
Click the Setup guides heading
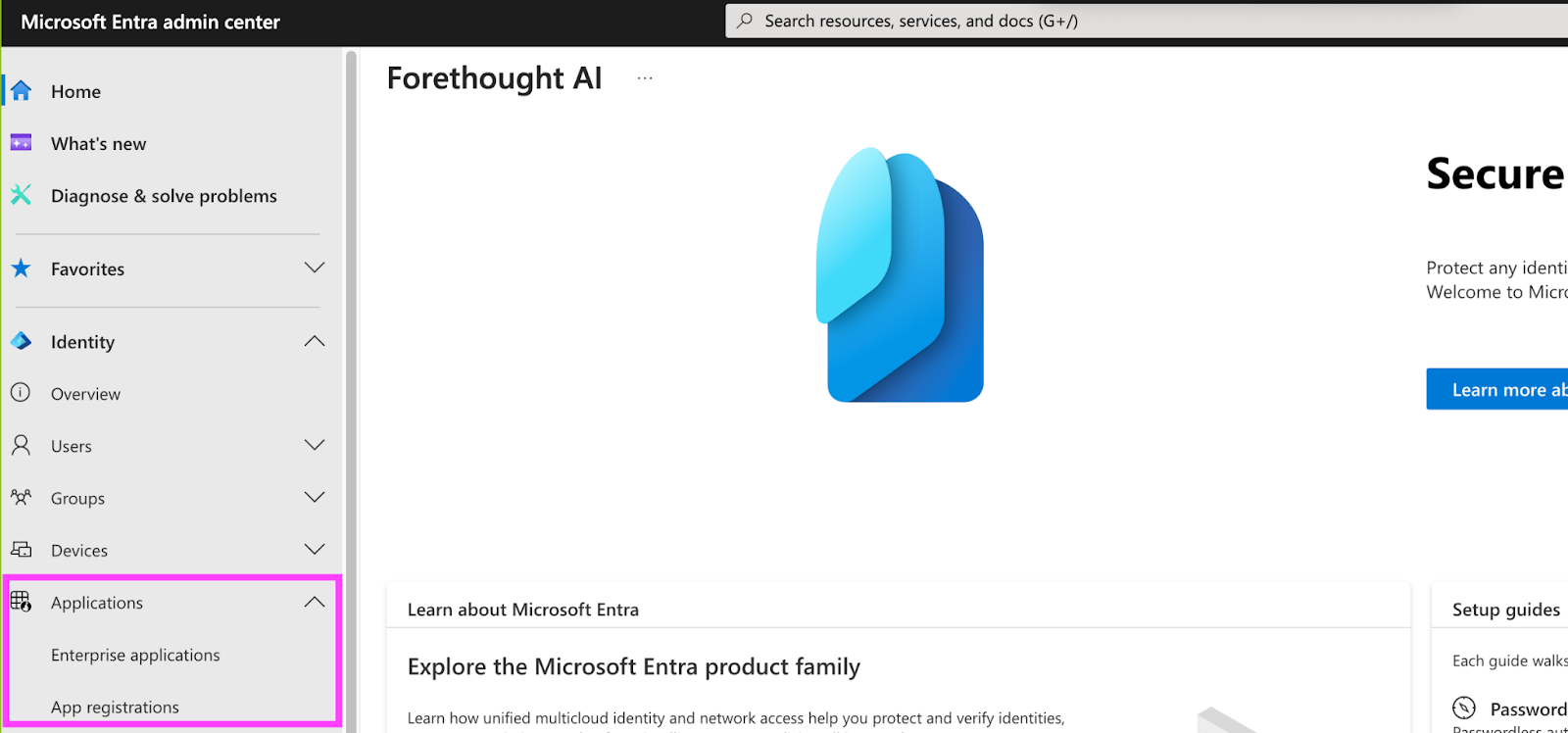(1506, 610)
